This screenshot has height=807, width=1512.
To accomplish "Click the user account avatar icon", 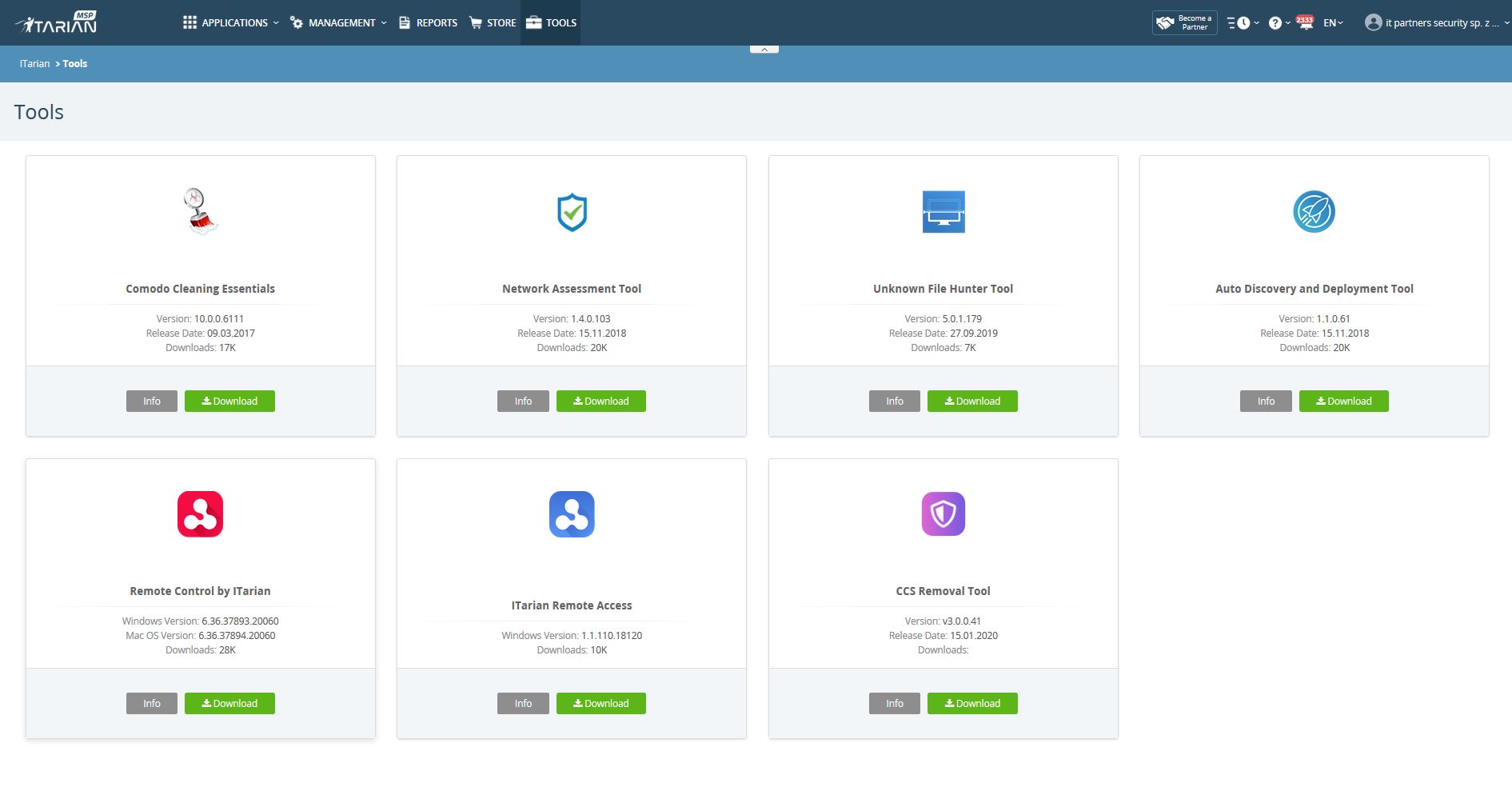I will 1373,22.
